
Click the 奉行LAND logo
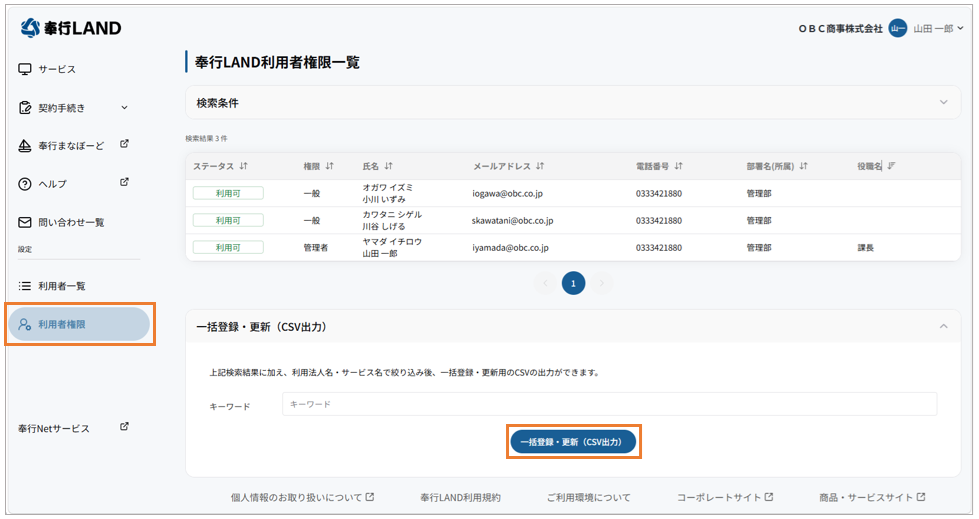click(x=71, y=28)
